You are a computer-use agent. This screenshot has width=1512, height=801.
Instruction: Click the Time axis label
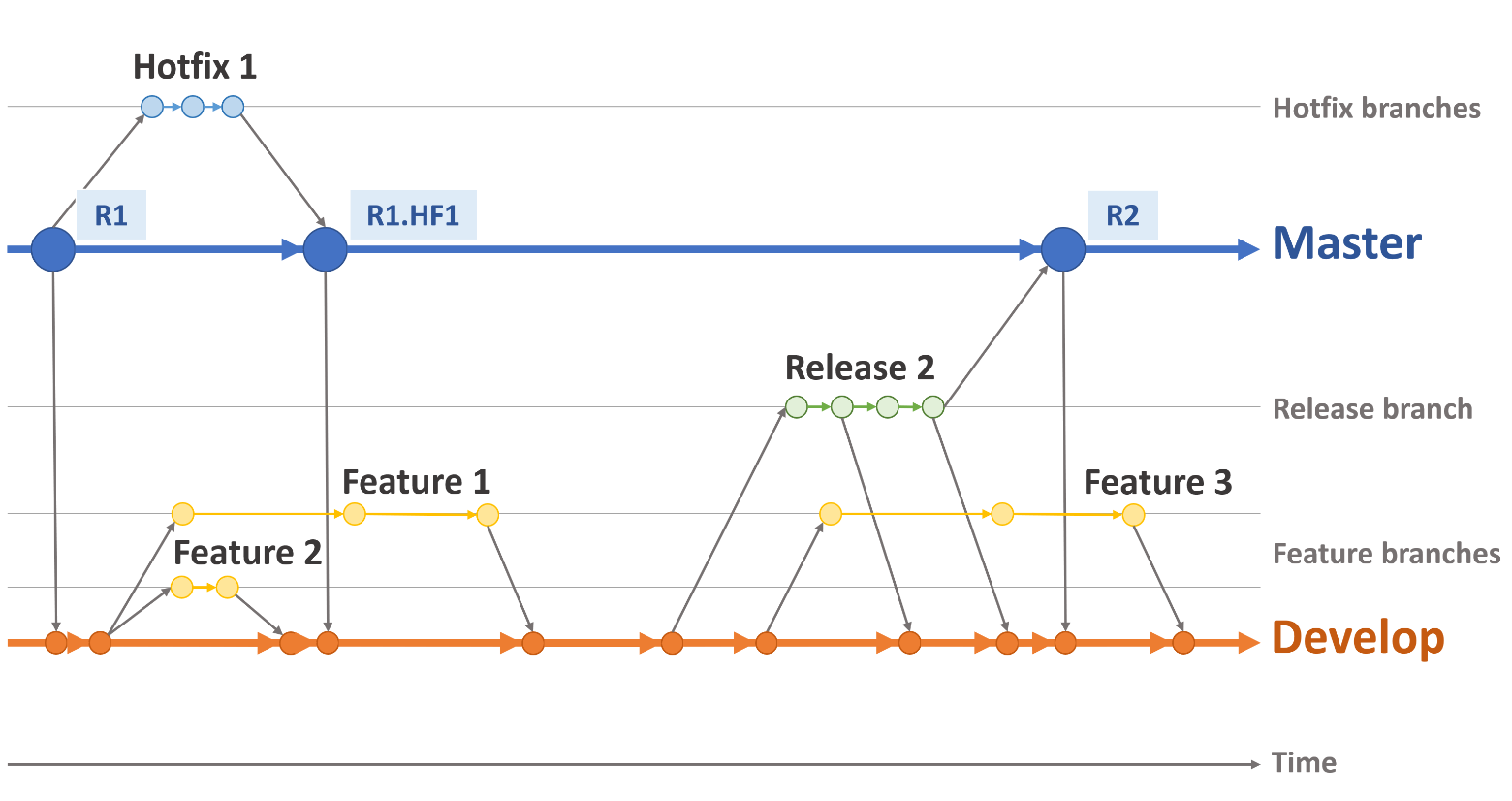coord(1304,763)
